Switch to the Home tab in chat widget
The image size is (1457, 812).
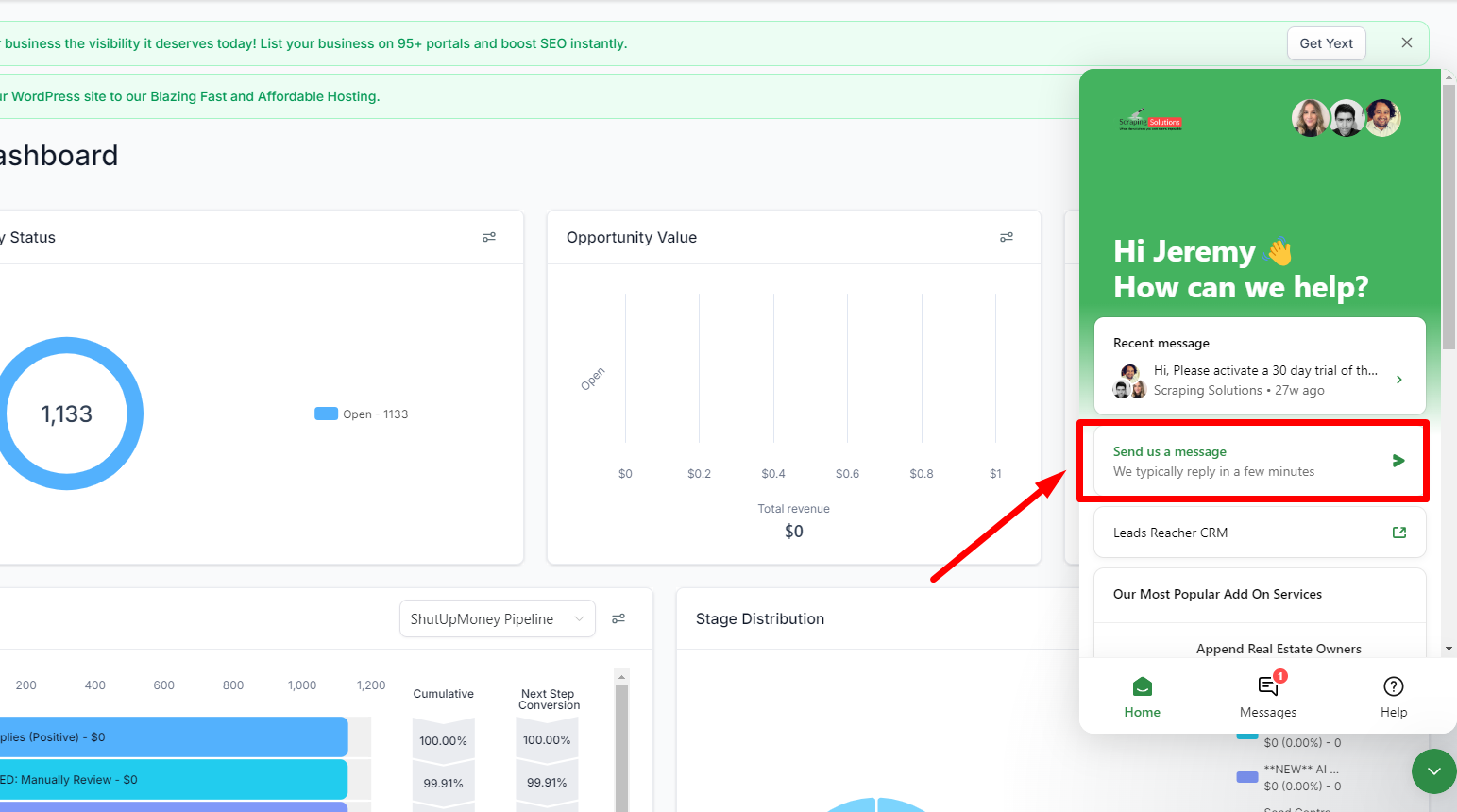tap(1143, 697)
